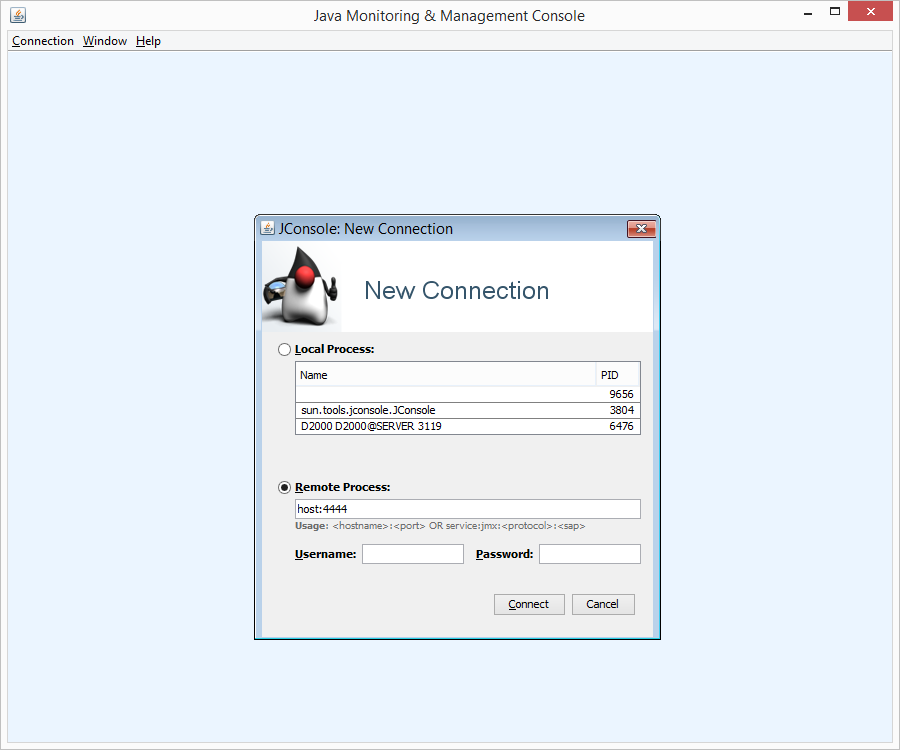Select the Remote Process radio button

[284, 487]
